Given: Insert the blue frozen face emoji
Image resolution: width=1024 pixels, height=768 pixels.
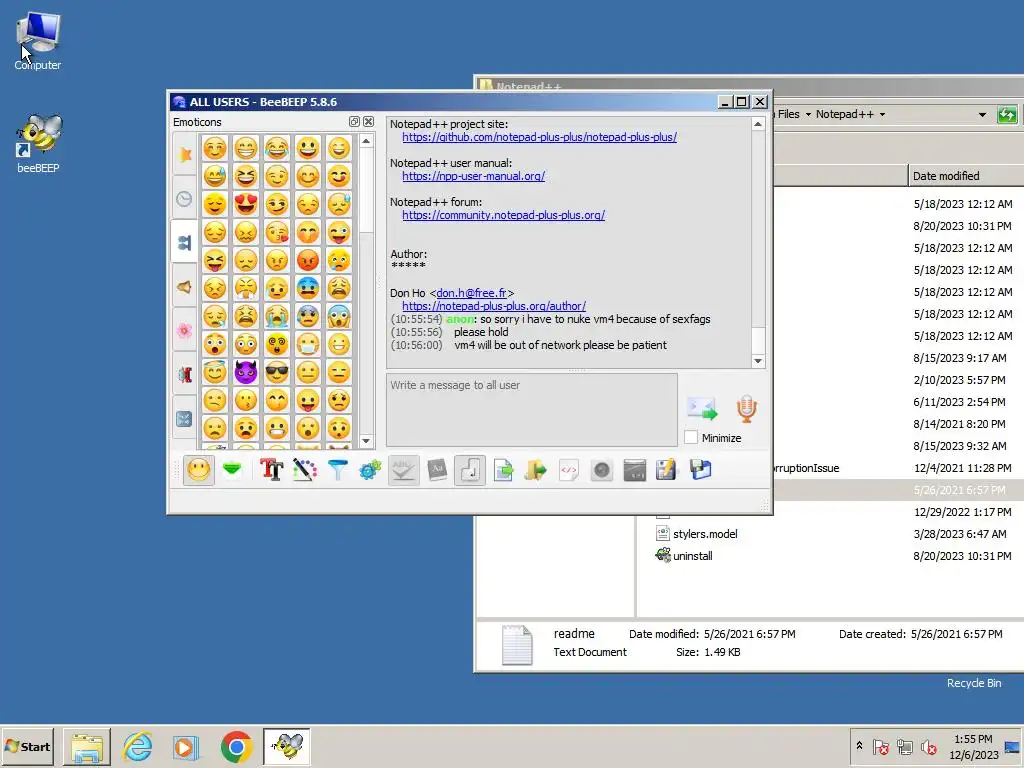Looking at the screenshot, I should click(x=308, y=288).
